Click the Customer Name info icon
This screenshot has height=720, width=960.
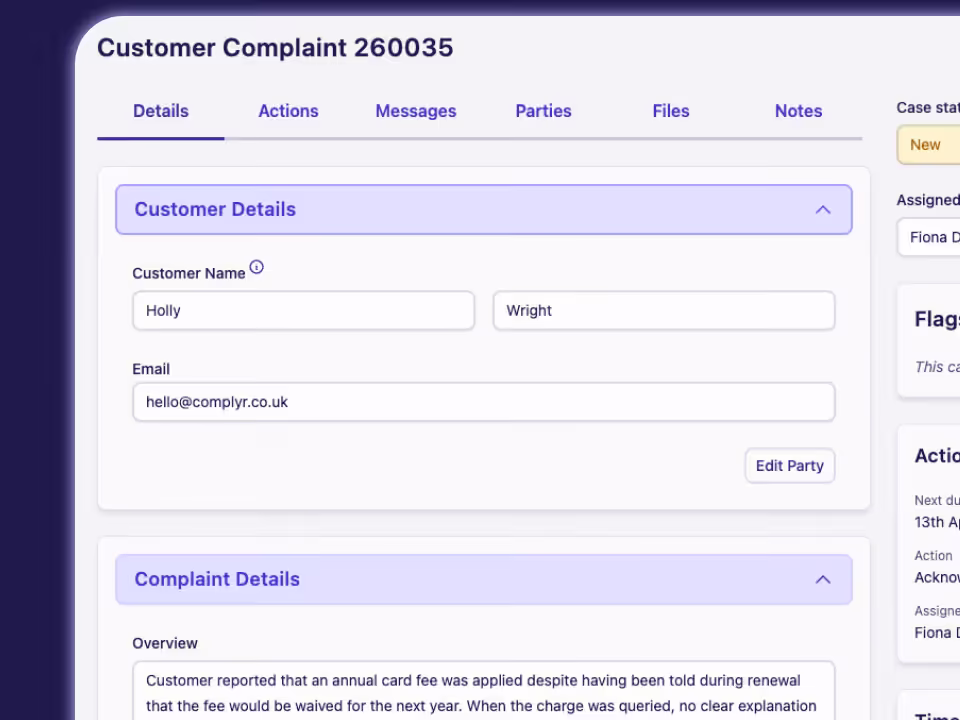[257, 267]
